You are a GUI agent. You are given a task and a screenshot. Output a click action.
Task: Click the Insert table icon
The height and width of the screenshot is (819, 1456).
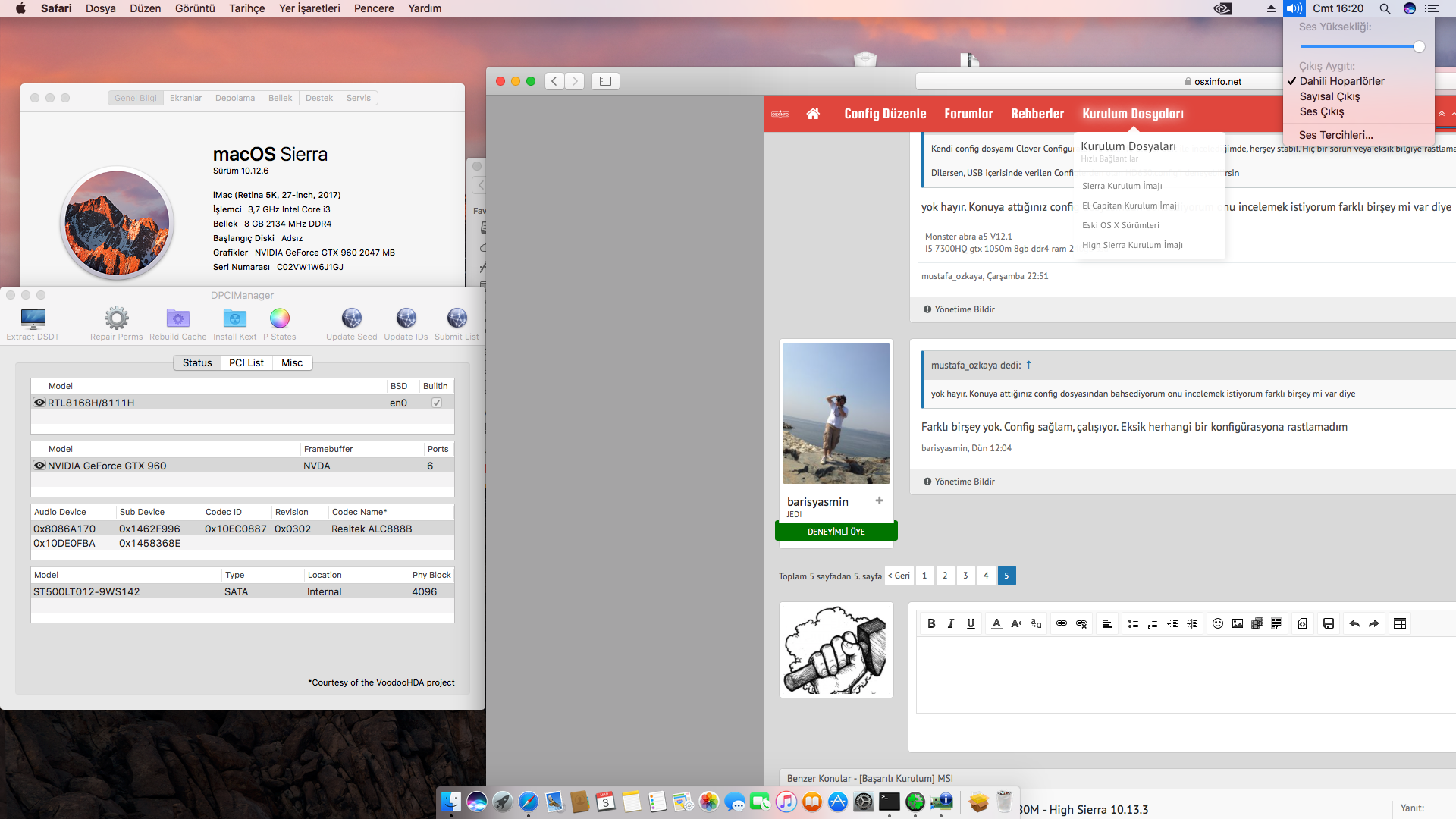click(1400, 623)
